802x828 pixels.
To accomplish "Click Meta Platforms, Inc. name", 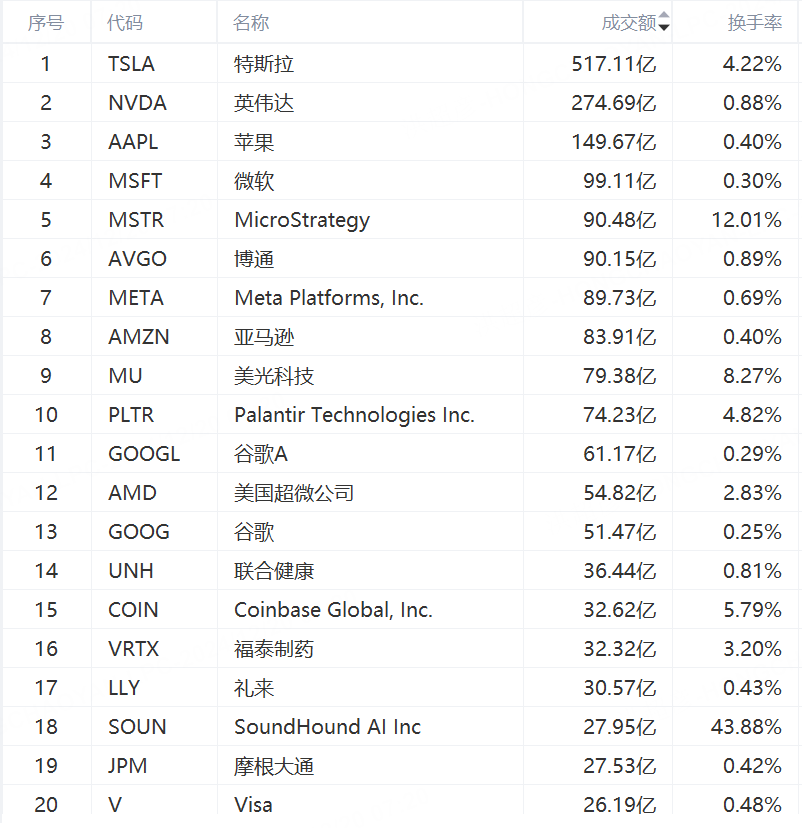I will [x=328, y=298].
